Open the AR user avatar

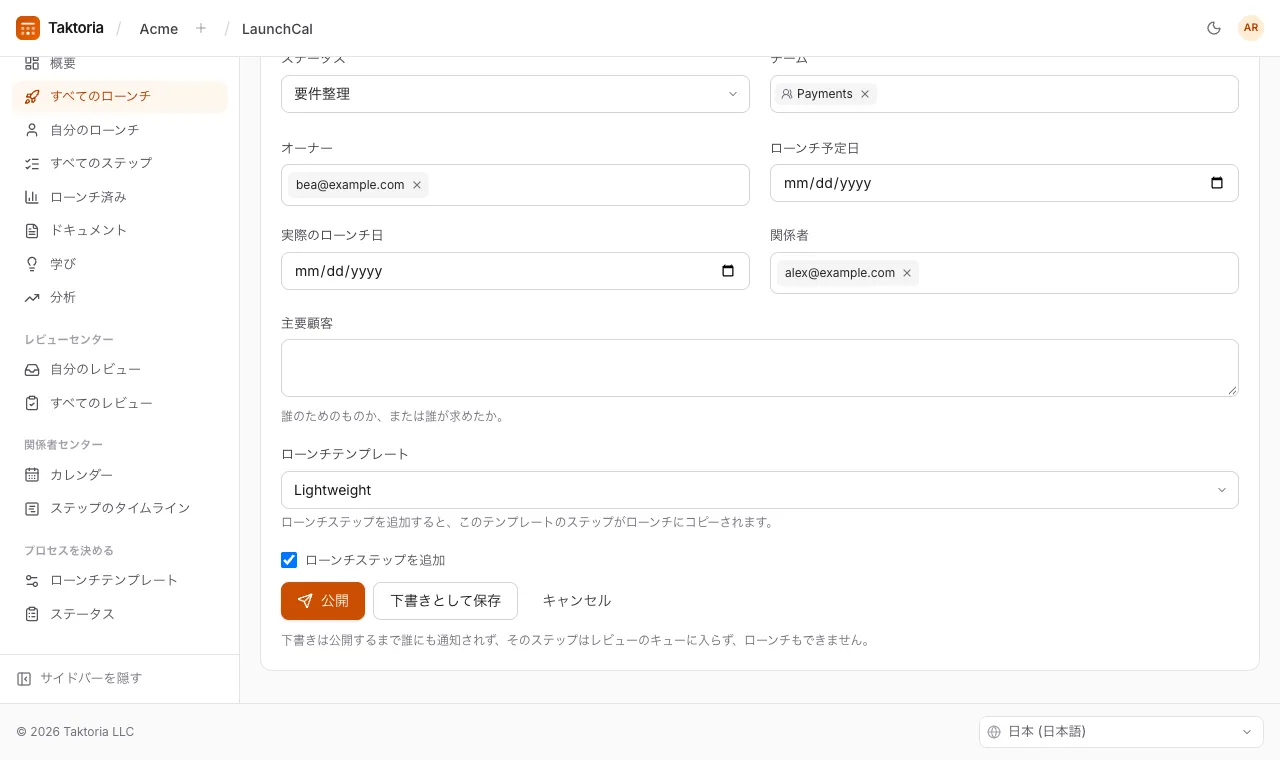(x=1251, y=28)
